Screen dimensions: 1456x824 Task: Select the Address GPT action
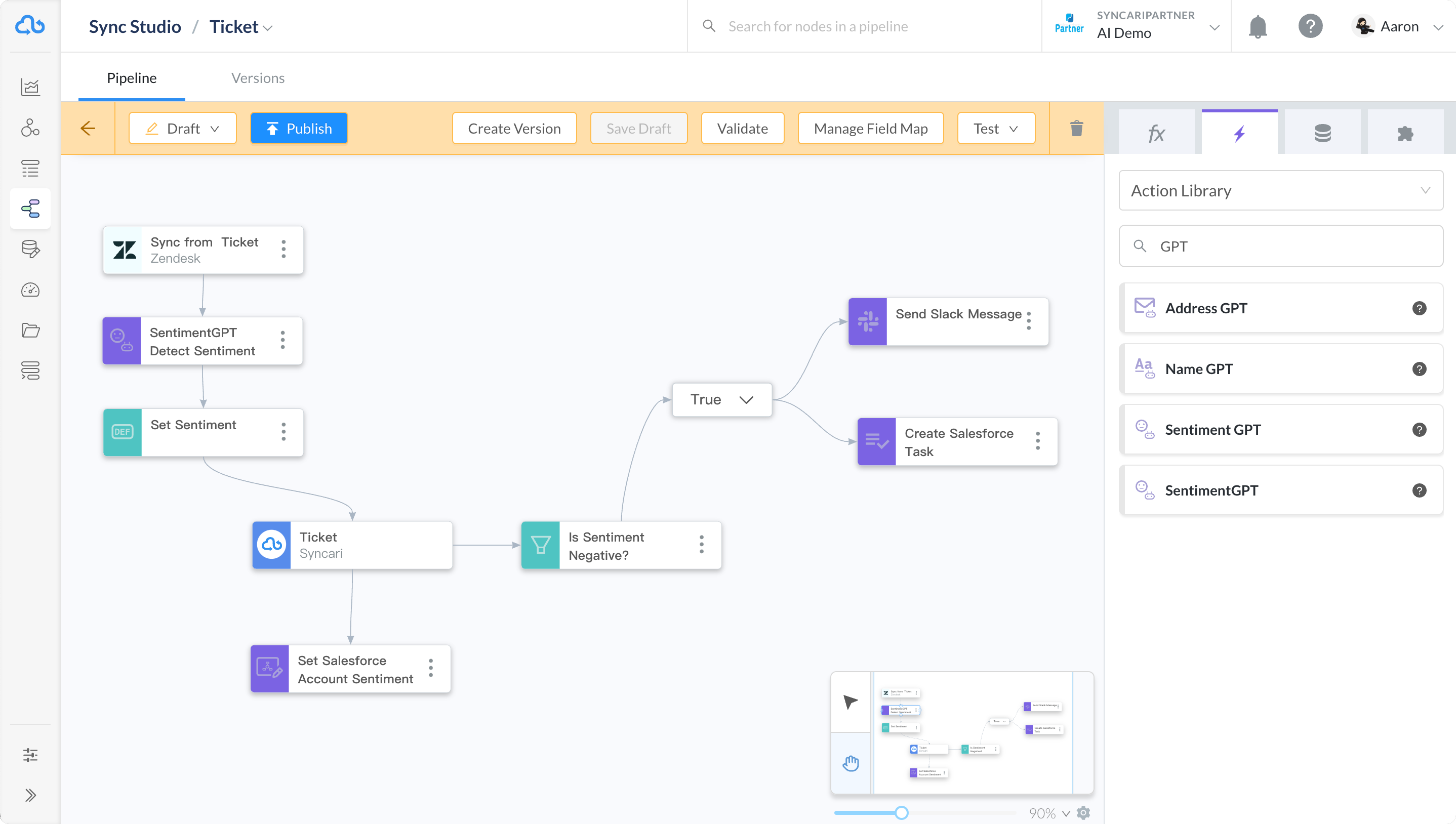[x=1280, y=308]
